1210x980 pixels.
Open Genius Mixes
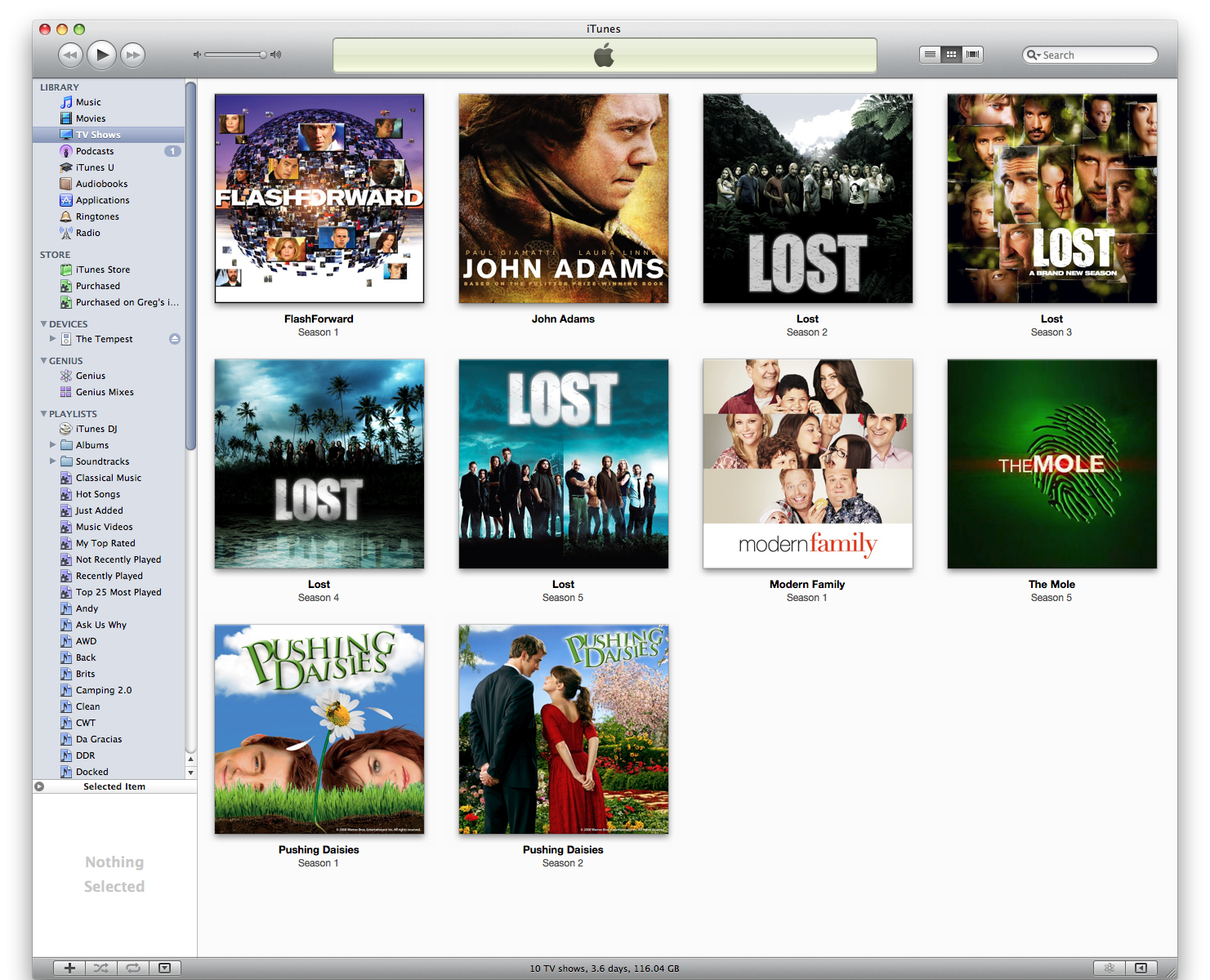point(109,392)
